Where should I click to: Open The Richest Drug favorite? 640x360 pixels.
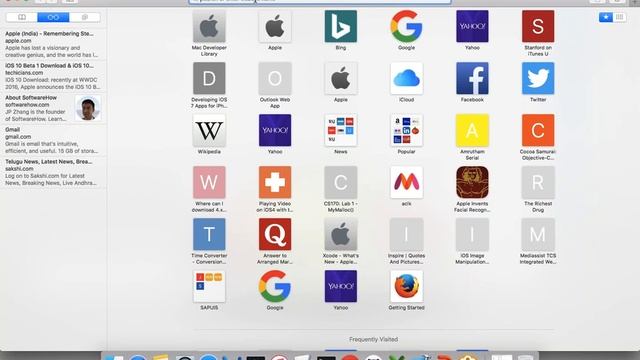tap(538, 182)
